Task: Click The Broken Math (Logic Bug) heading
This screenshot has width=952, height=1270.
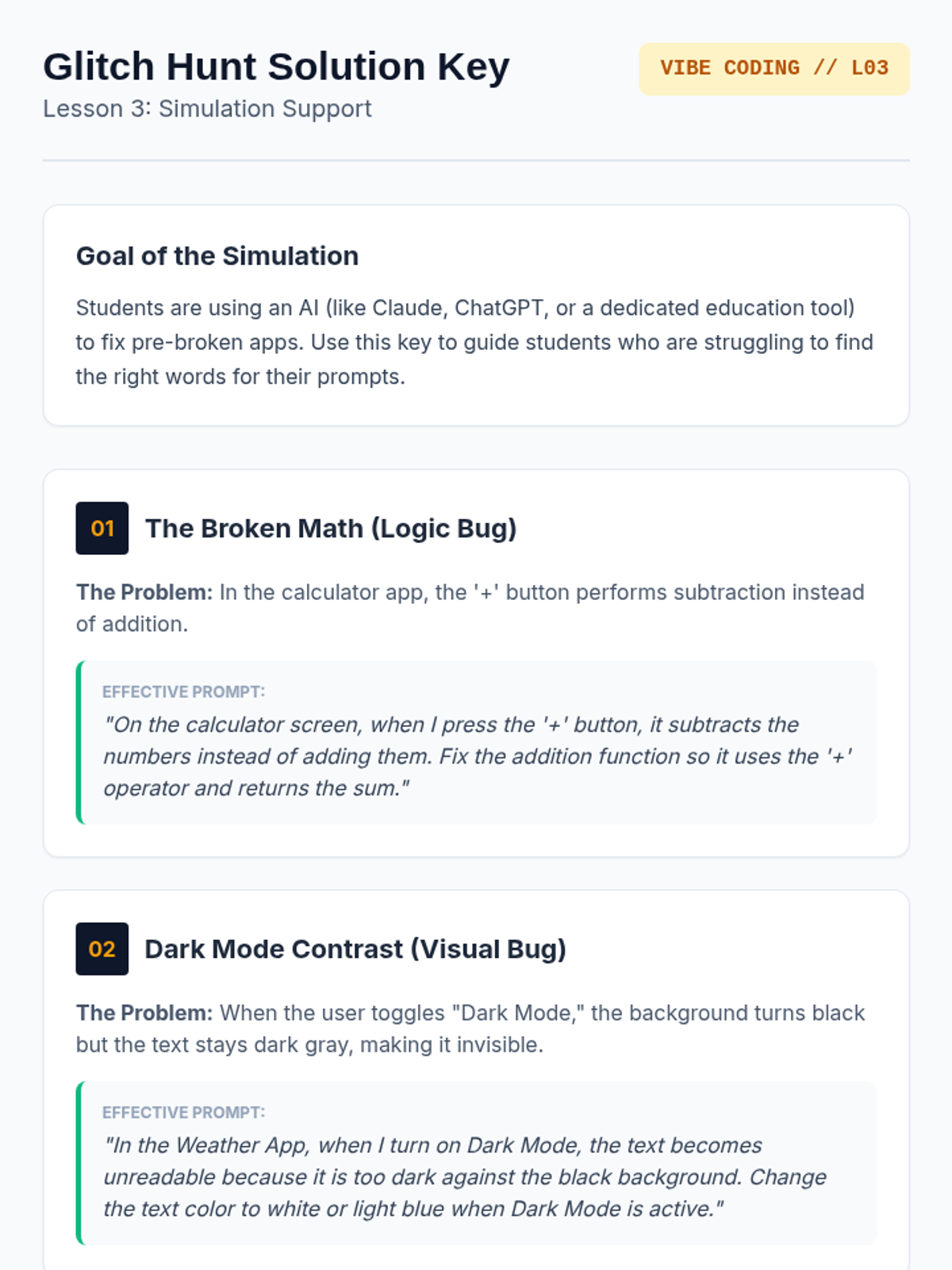Action: coord(331,528)
